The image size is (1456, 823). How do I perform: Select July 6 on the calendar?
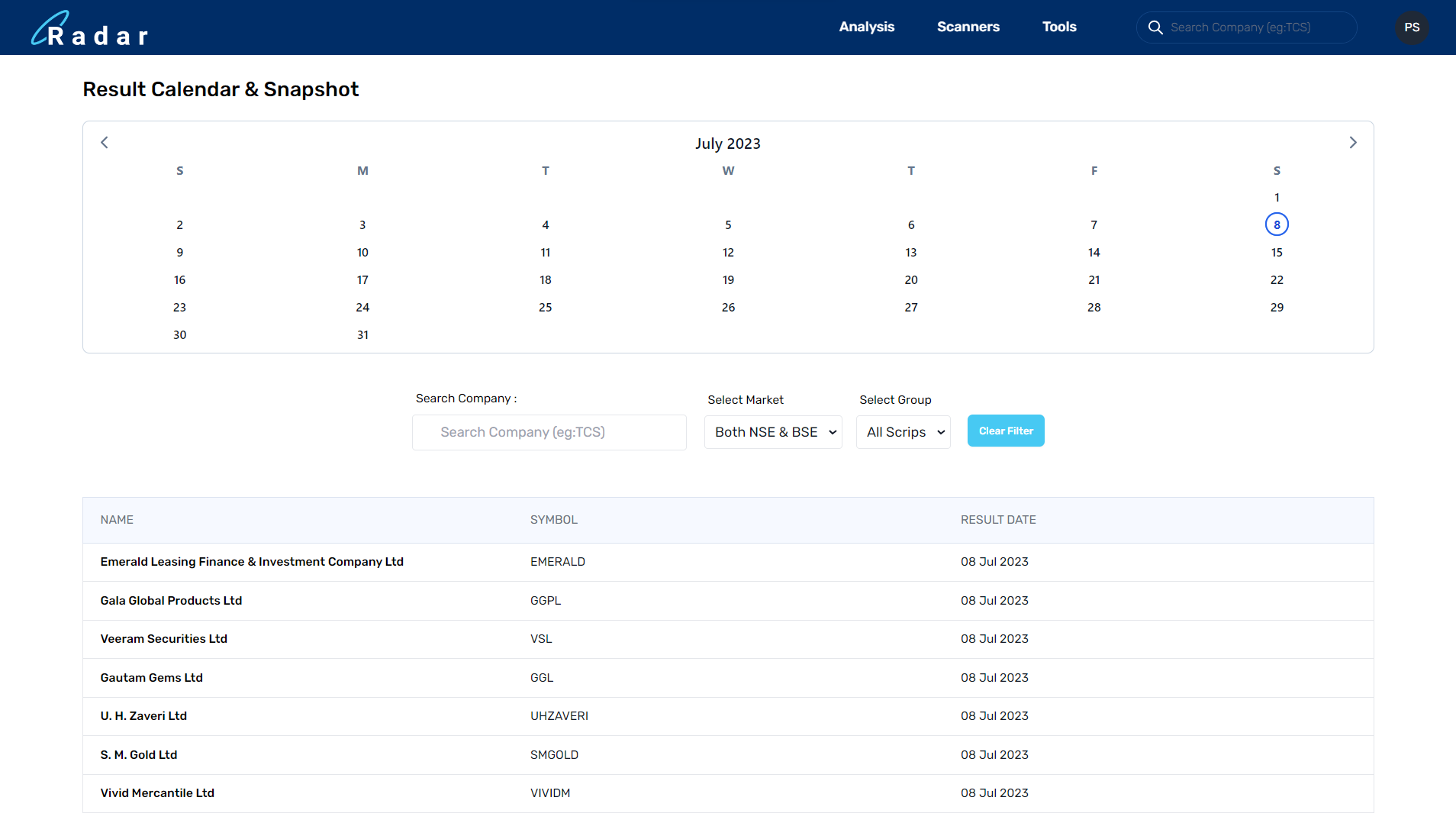click(911, 225)
